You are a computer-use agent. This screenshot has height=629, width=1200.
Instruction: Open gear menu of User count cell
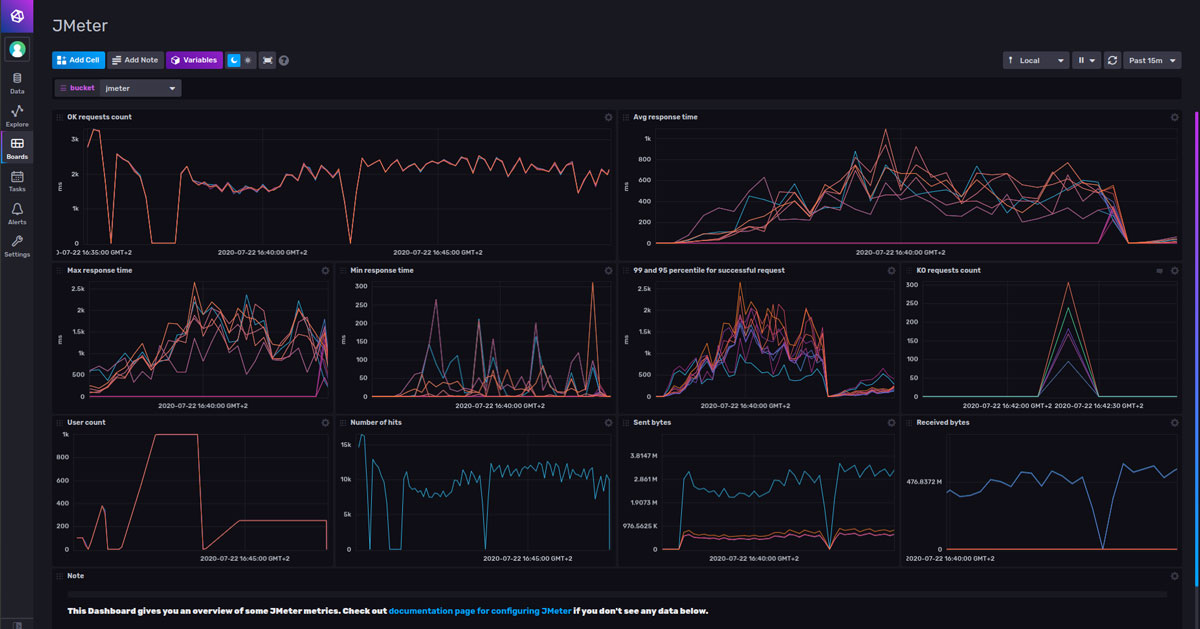click(x=325, y=422)
